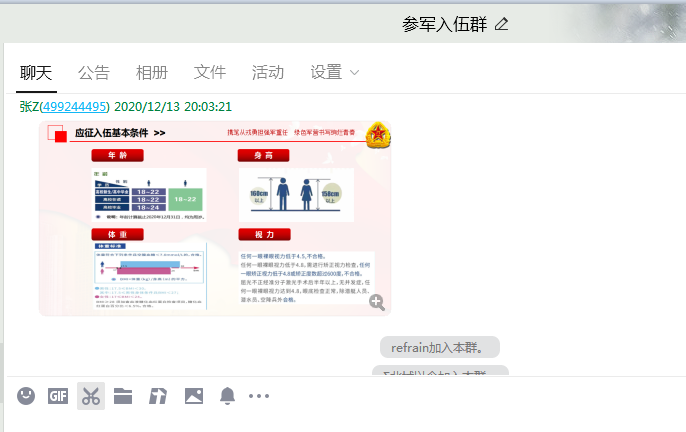Open the GIF sticker panel

[x=58, y=396]
